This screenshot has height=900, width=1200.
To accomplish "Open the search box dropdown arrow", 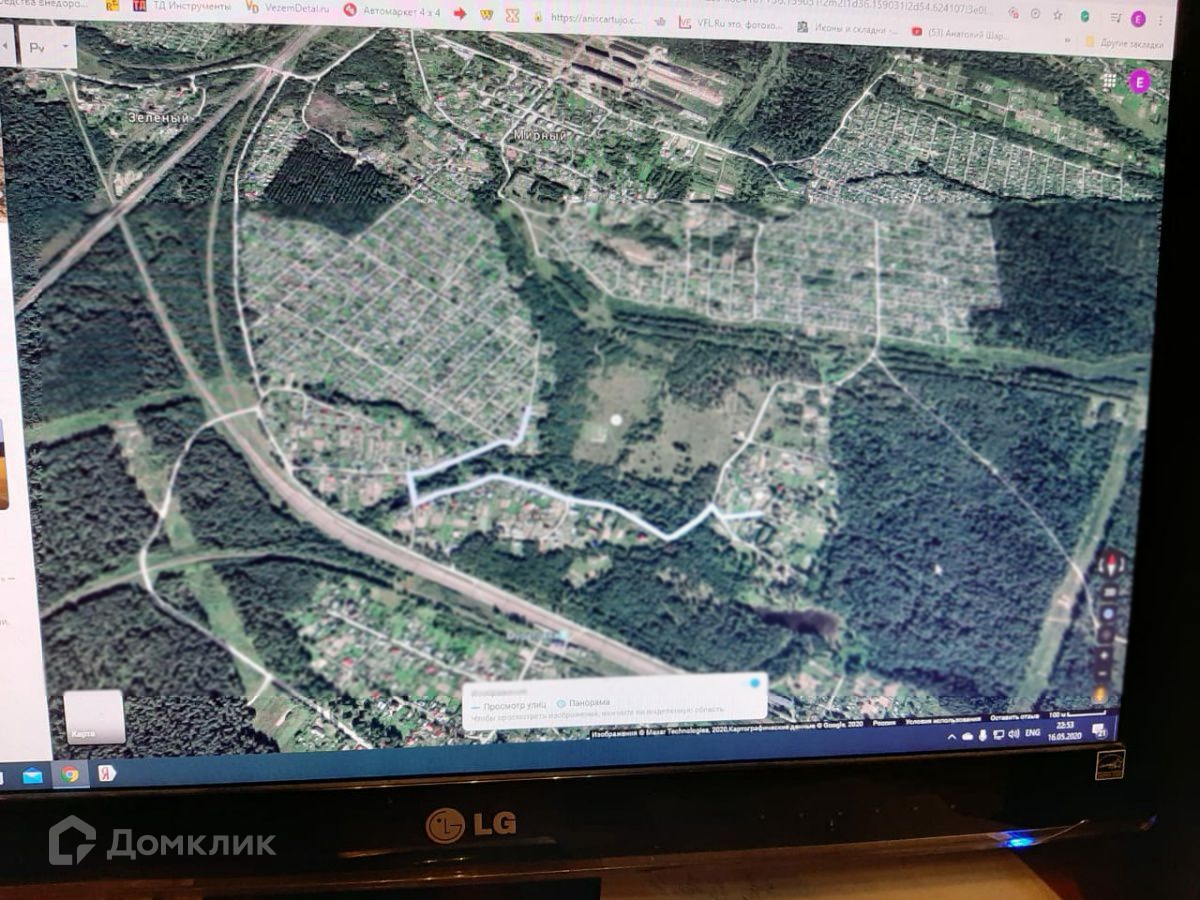I will point(65,46).
